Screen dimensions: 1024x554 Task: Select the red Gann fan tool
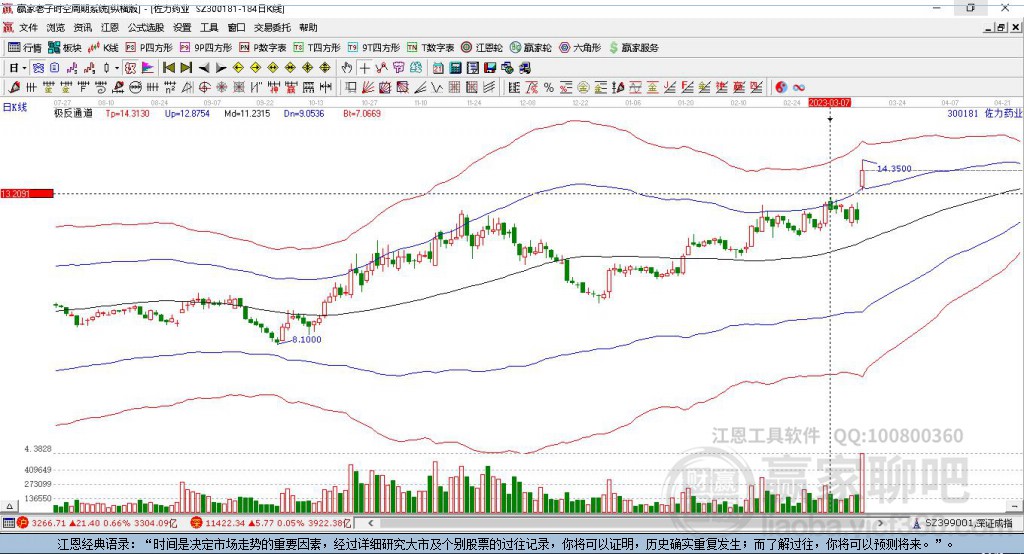click(368, 88)
